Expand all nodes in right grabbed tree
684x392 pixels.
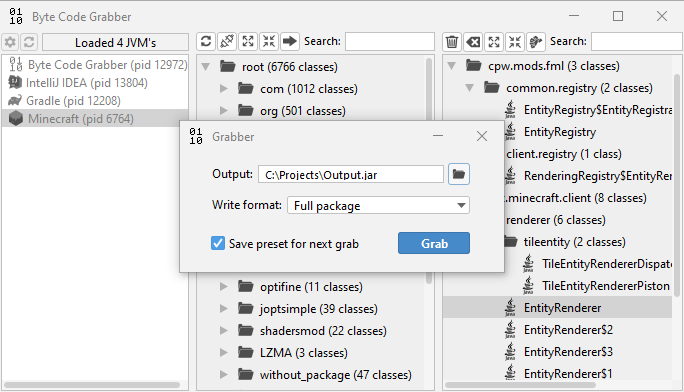494,41
